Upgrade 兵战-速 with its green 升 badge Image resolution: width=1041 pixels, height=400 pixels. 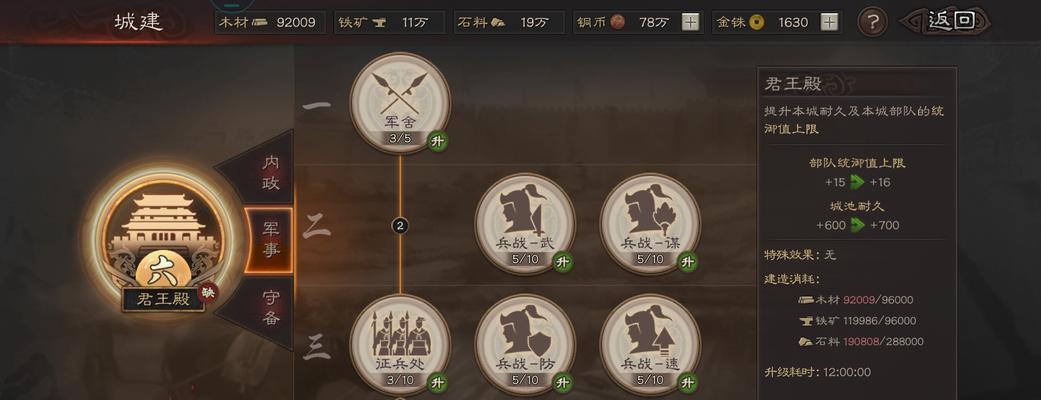coord(687,383)
